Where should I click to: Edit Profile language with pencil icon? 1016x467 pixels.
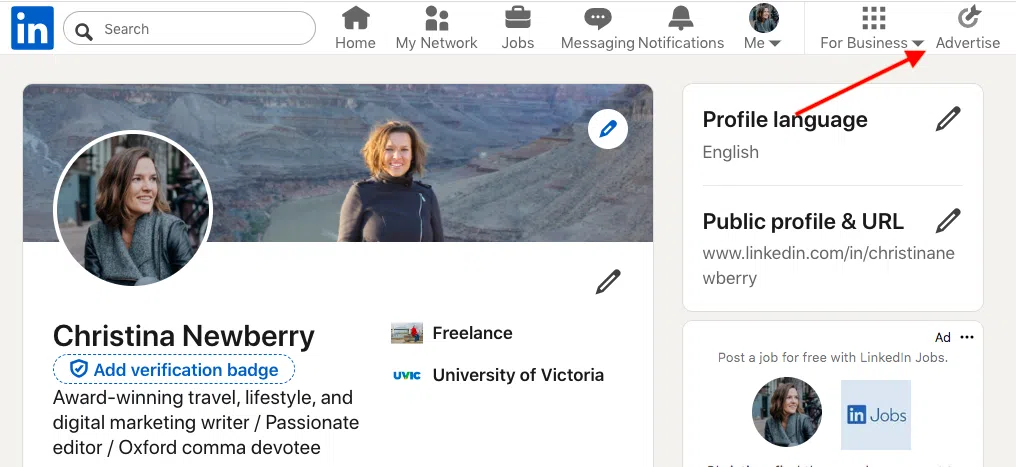pos(947,120)
